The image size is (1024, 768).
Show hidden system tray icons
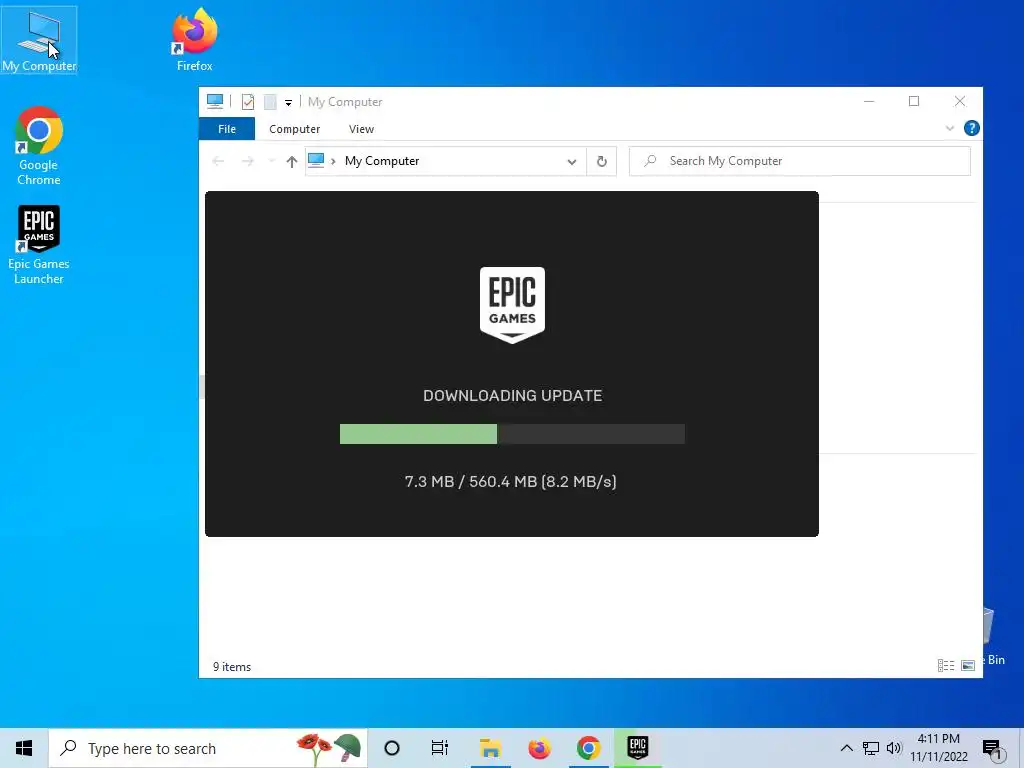pos(846,748)
